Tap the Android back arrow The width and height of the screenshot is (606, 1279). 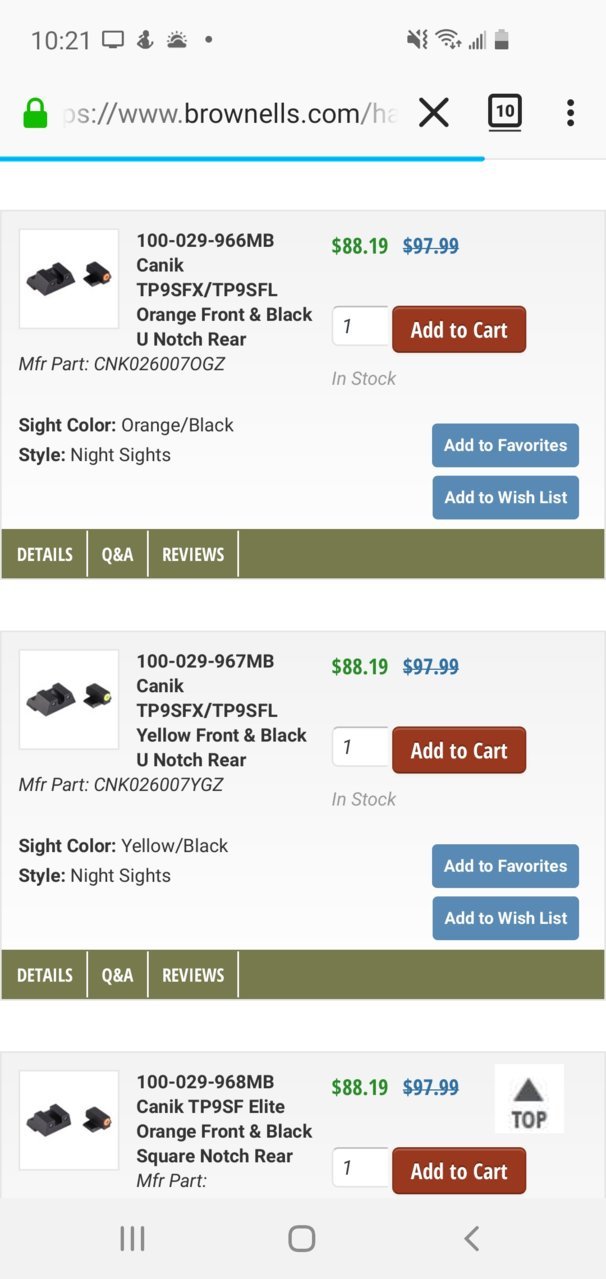(x=471, y=1239)
